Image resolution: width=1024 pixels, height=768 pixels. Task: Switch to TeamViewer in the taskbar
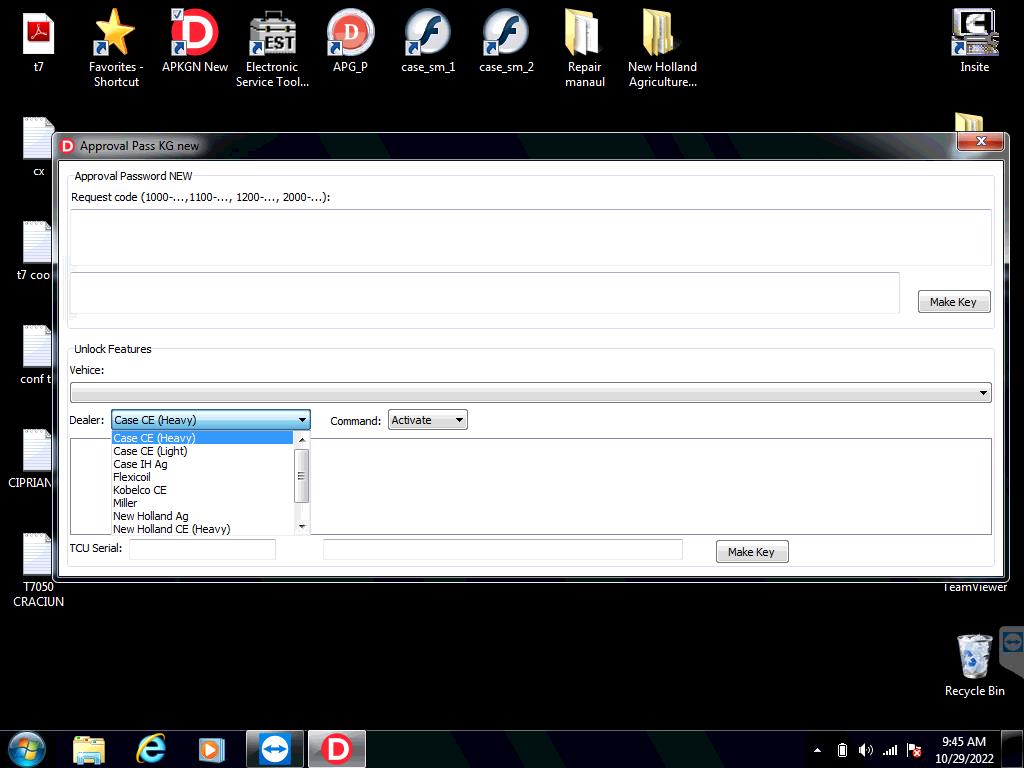(x=274, y=749)
